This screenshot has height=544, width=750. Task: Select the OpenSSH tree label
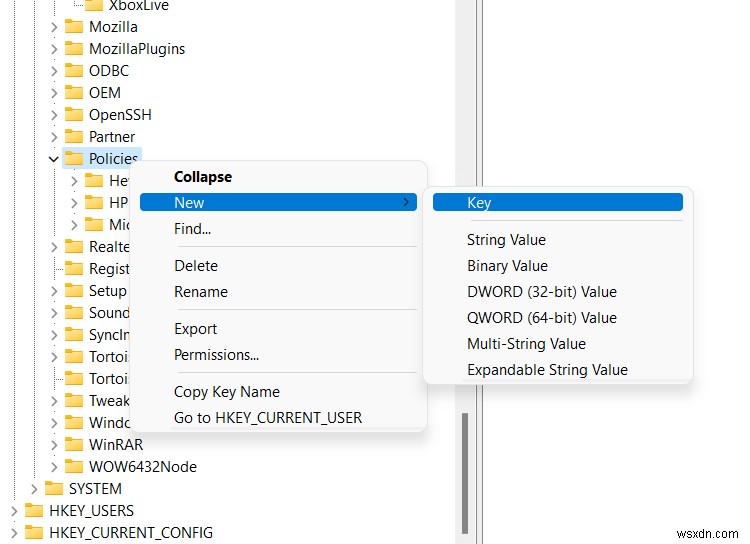click(x=120, y=114)
